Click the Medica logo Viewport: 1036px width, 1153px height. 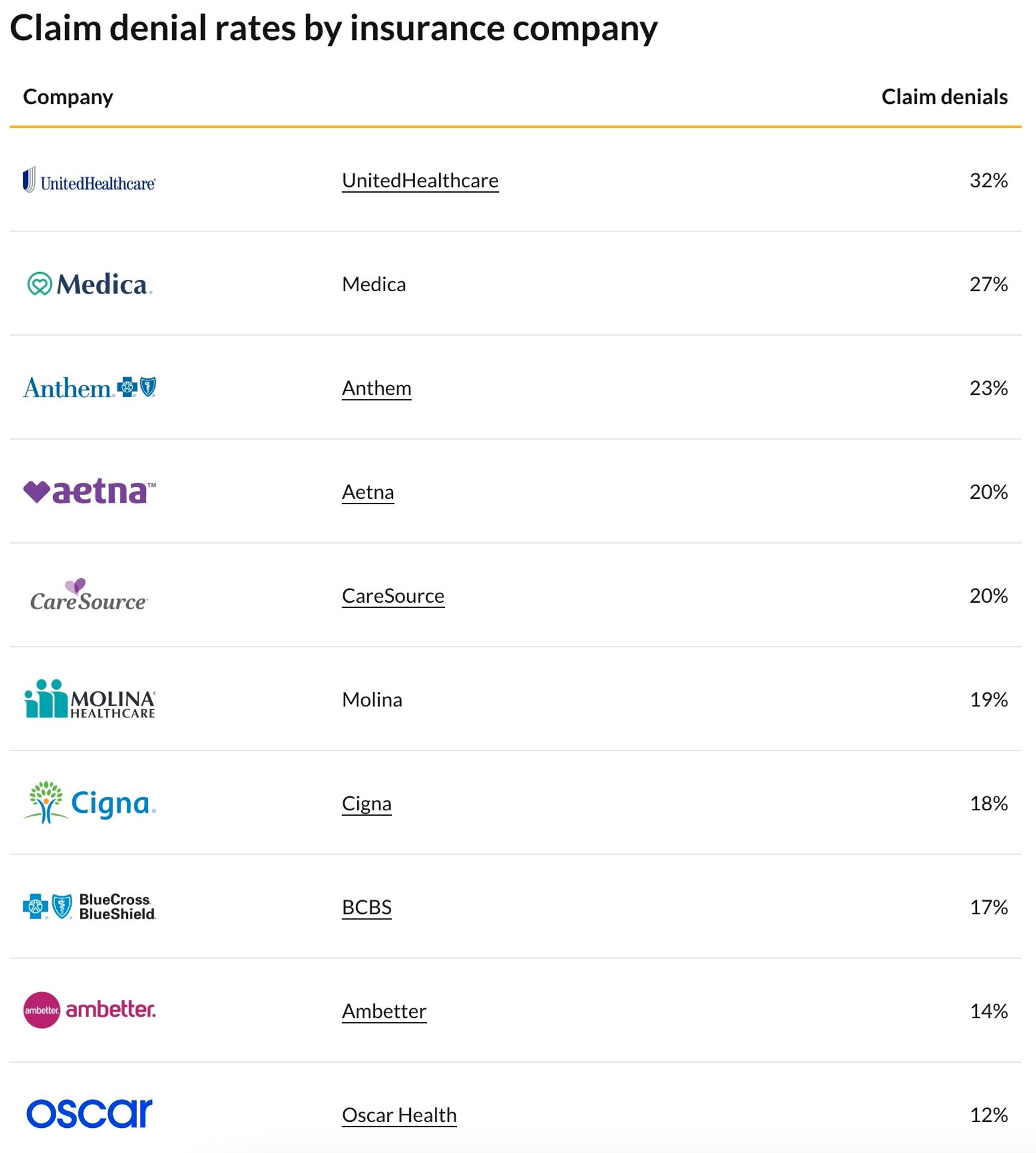(90, 284)
